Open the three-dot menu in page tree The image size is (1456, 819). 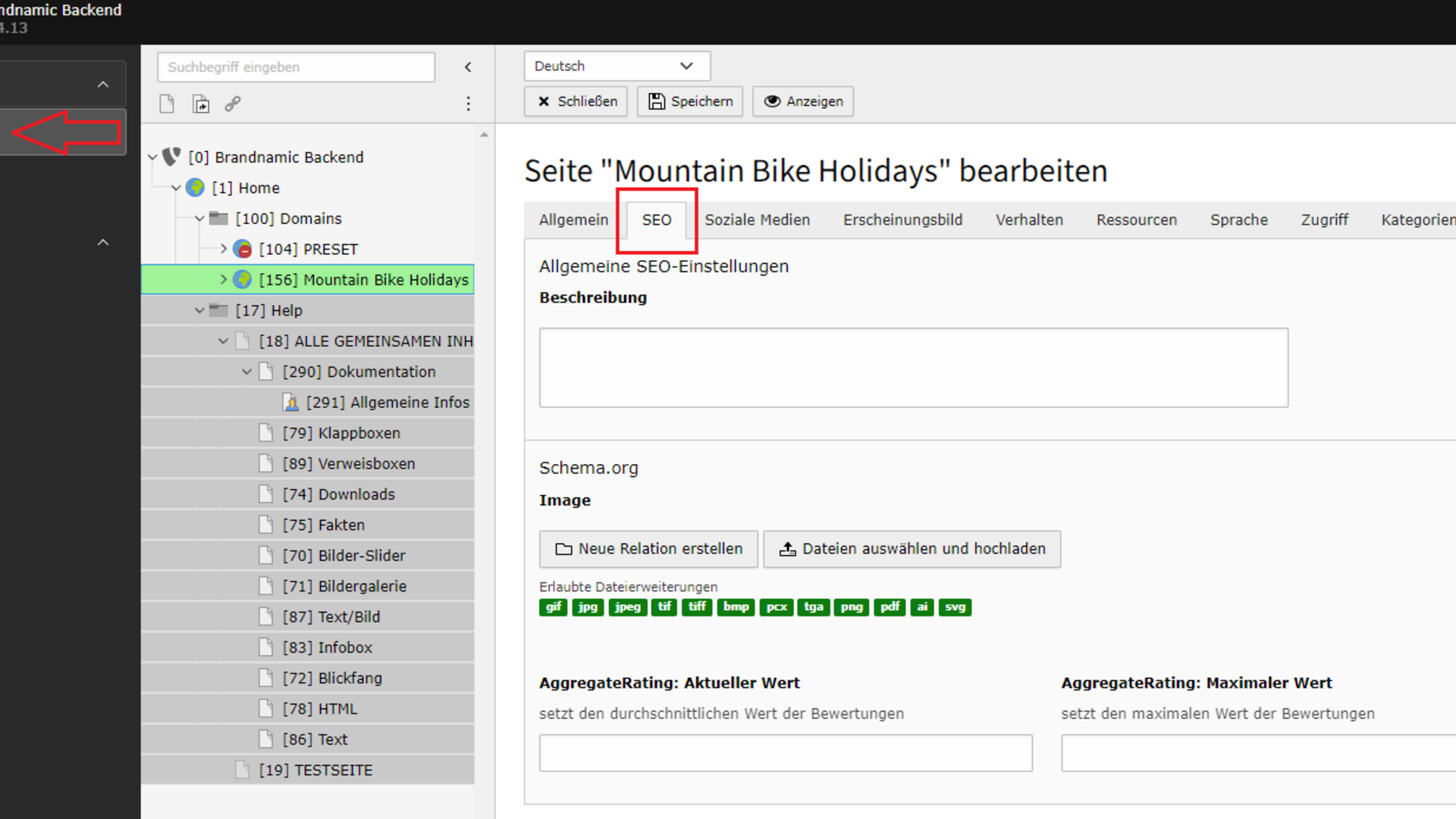(x=468, y=104)
